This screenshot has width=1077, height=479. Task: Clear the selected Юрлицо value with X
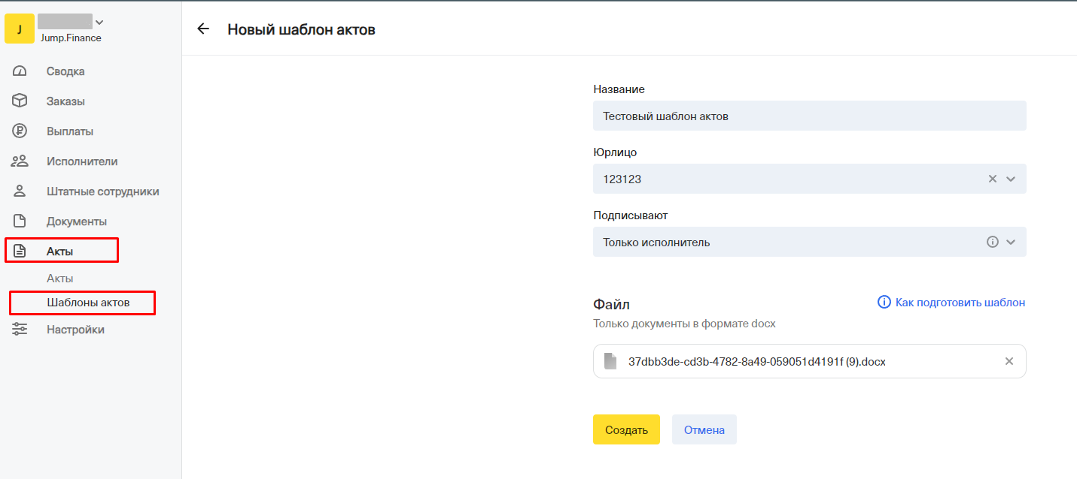coord(992,179)
